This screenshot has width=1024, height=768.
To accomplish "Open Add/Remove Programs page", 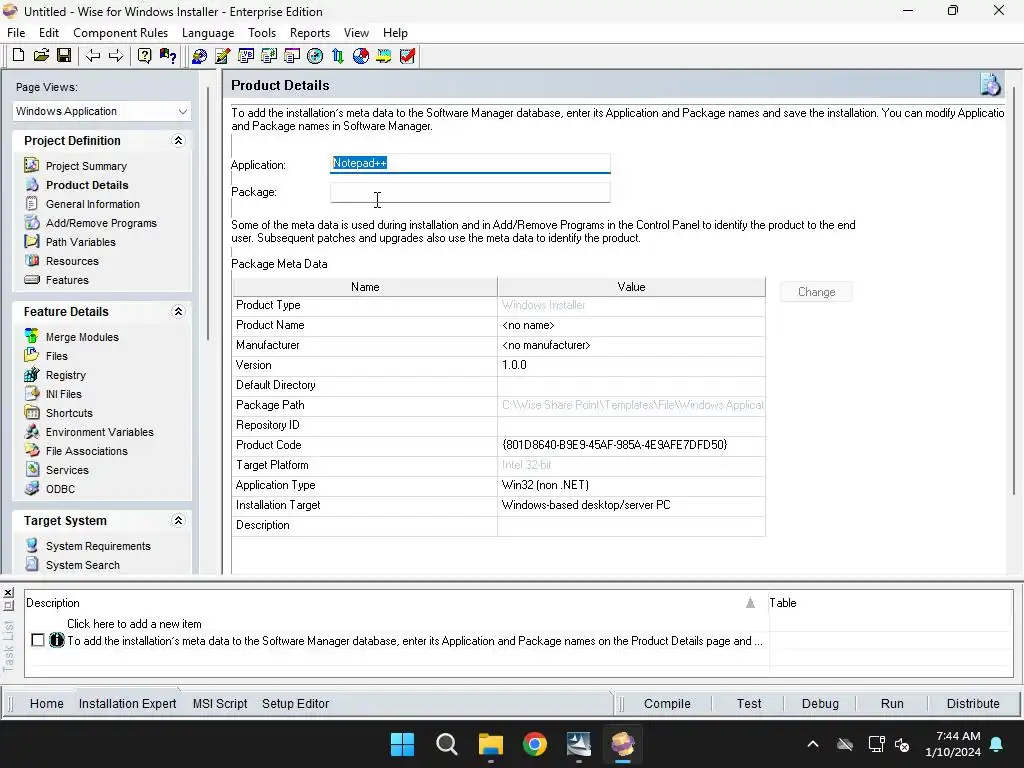I will click(101, 223).
